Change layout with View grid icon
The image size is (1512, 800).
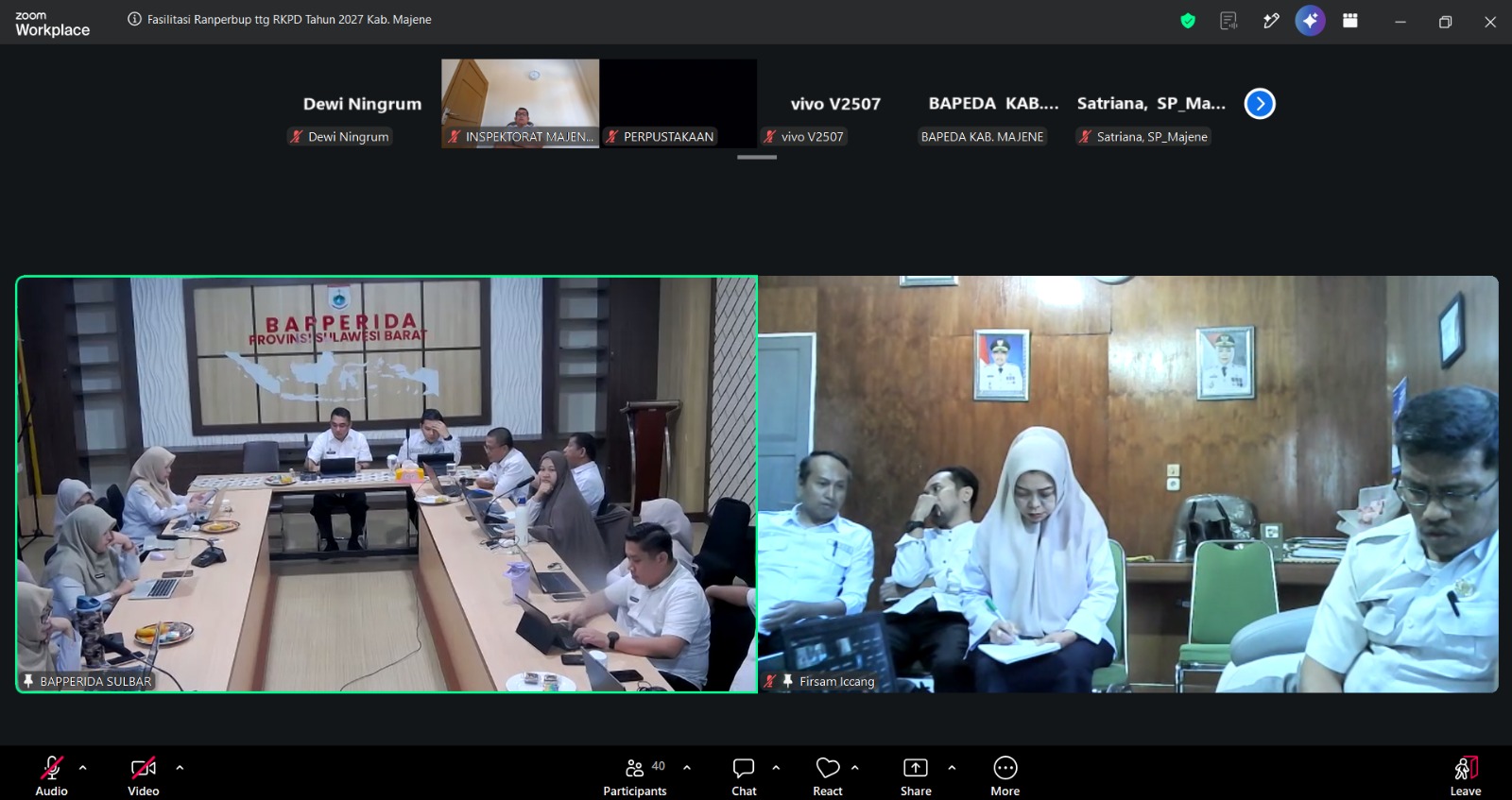click(x=1350, y=21)
